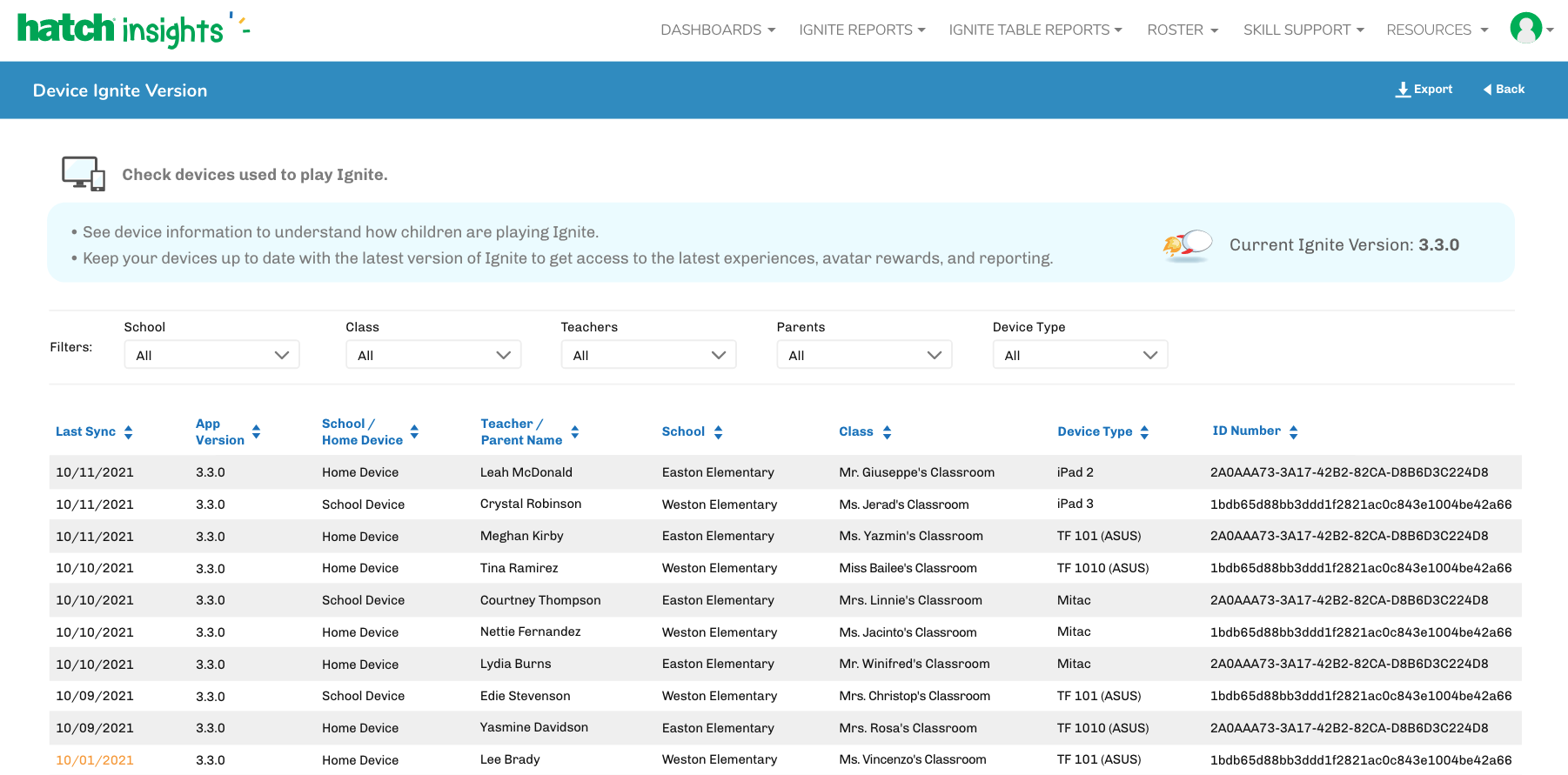Click Mr. Giuseppe's Classroom cell
The height and width of the screenshot is (775, 1568).
(917, 472)
